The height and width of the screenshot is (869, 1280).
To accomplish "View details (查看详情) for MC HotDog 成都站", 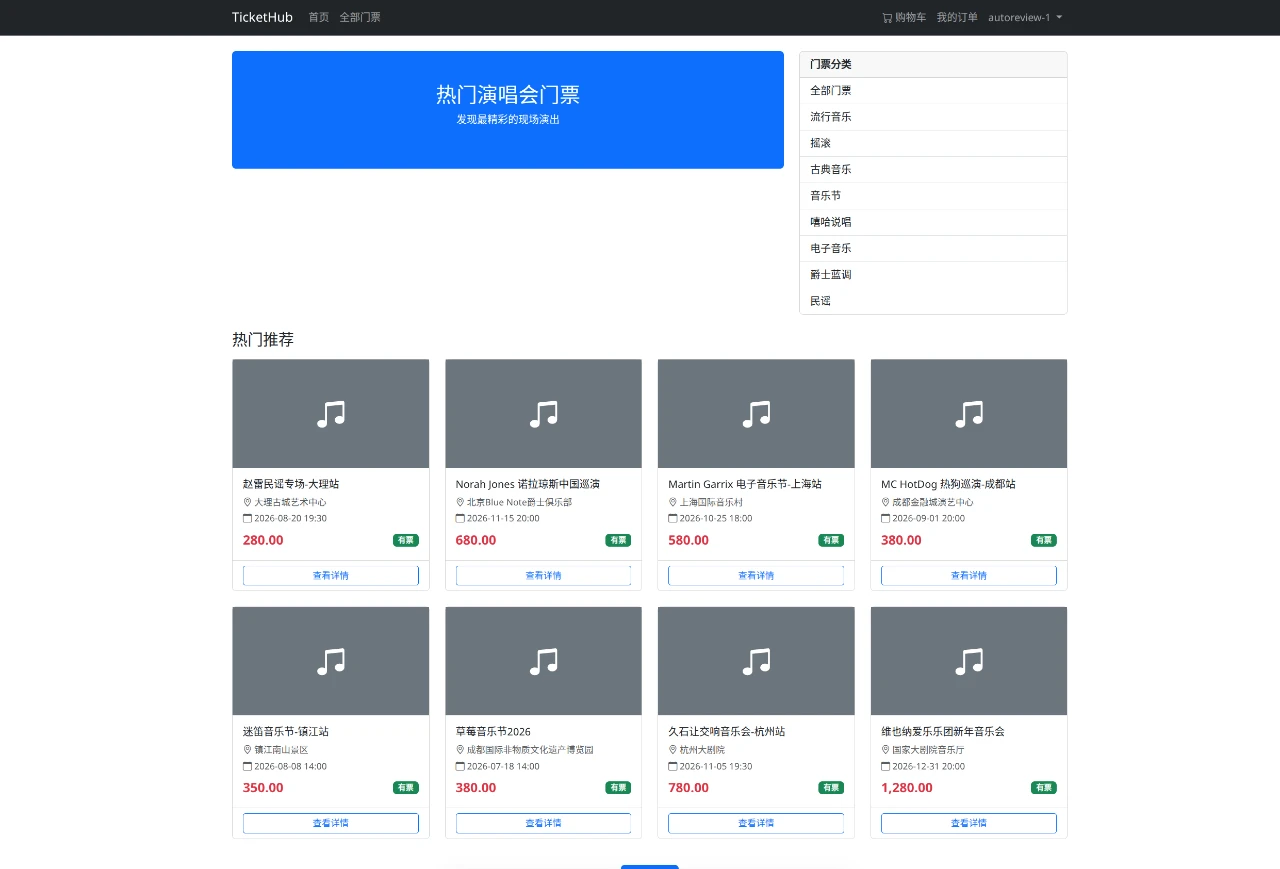I will (x=969, y=576).
